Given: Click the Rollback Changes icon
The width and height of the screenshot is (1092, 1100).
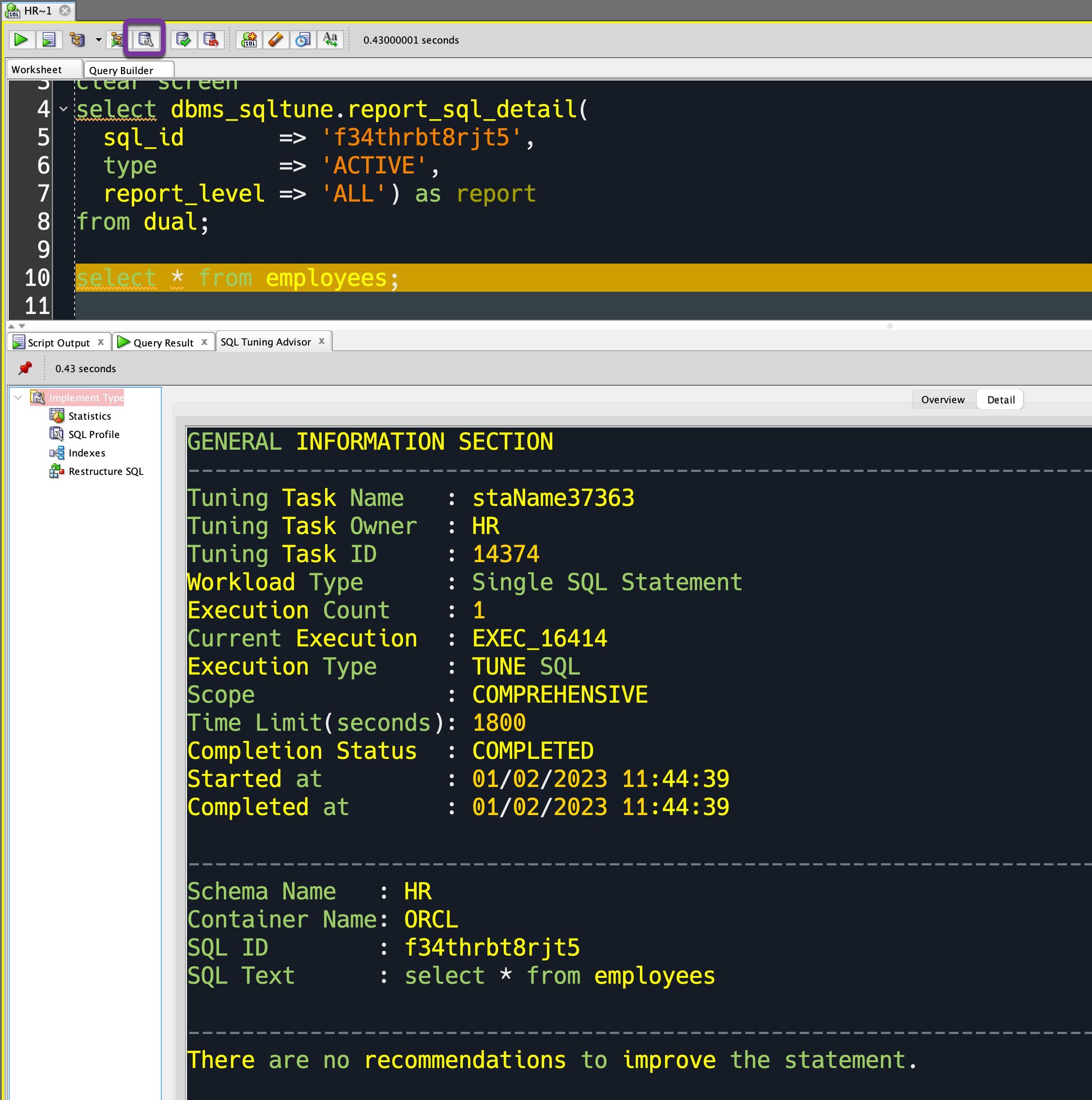Looking at the screenshot, I should point(213,40).
